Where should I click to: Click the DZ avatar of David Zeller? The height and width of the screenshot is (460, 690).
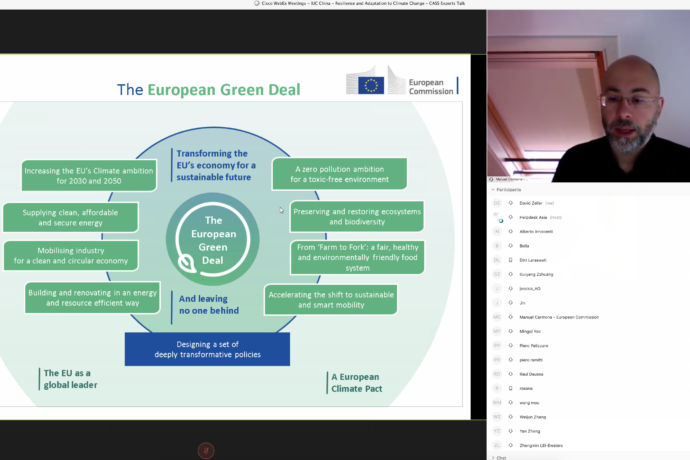click(497, 203)
